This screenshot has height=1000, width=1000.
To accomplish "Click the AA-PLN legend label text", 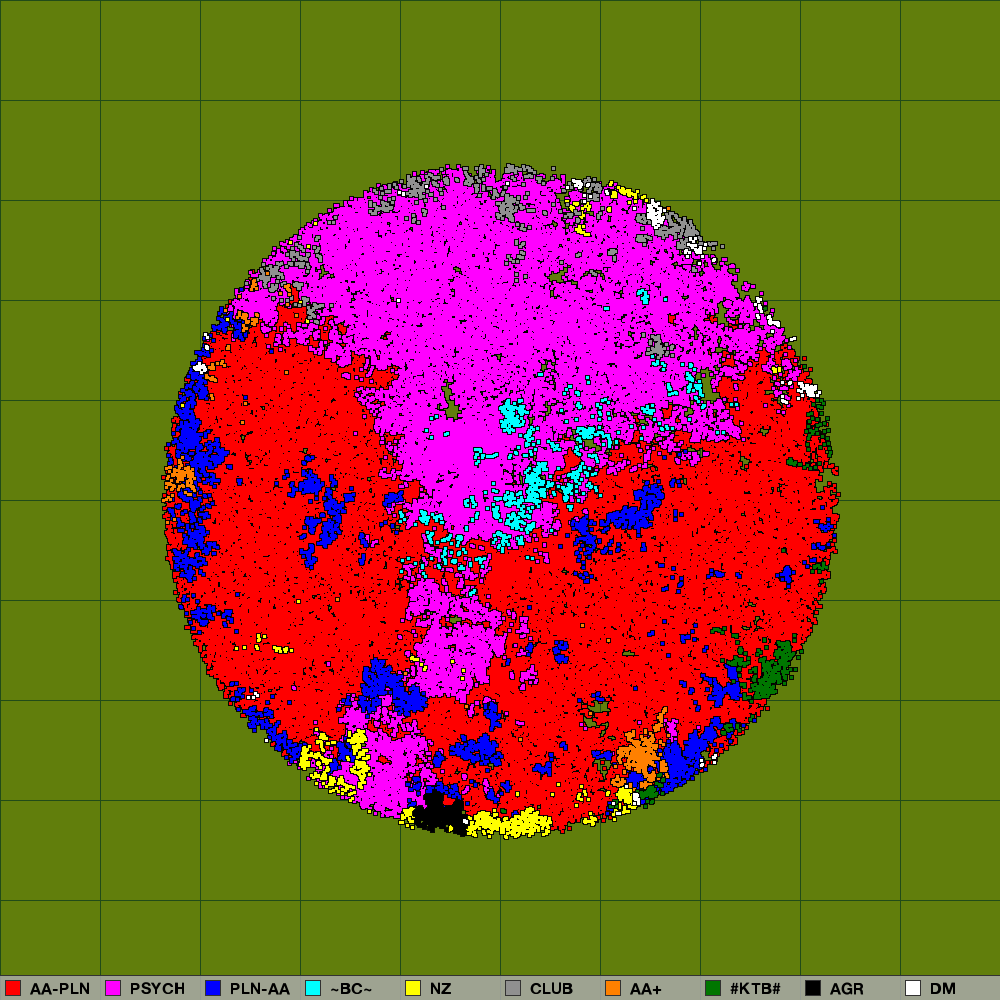I will pos(60,988).
